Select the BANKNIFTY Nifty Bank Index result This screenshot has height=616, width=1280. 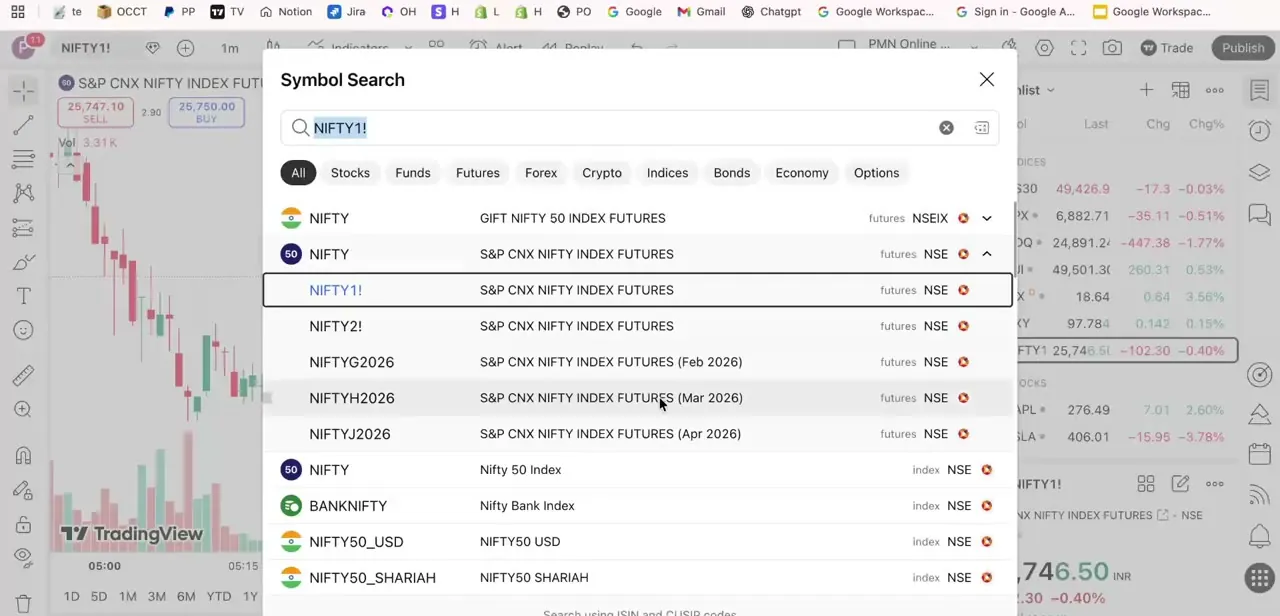[x=638, y=506]
